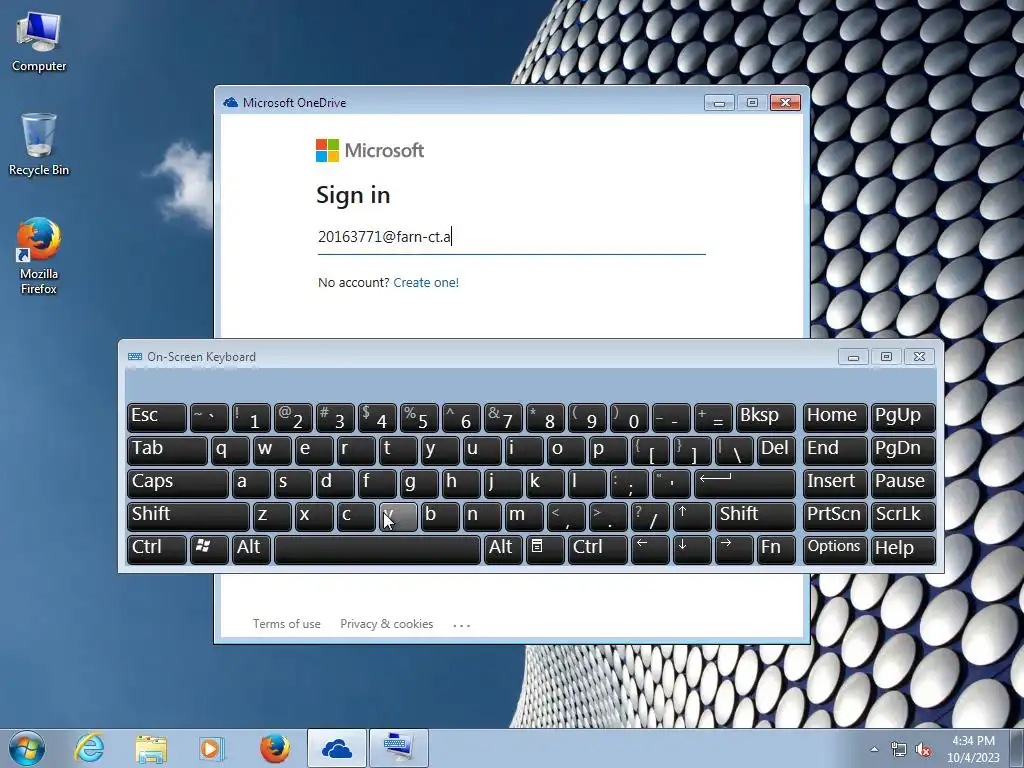This screenshot has width=1024, height=768.
Task: Open Windows Explorer folder in taskbar
Action: click(x=151, y=748)
